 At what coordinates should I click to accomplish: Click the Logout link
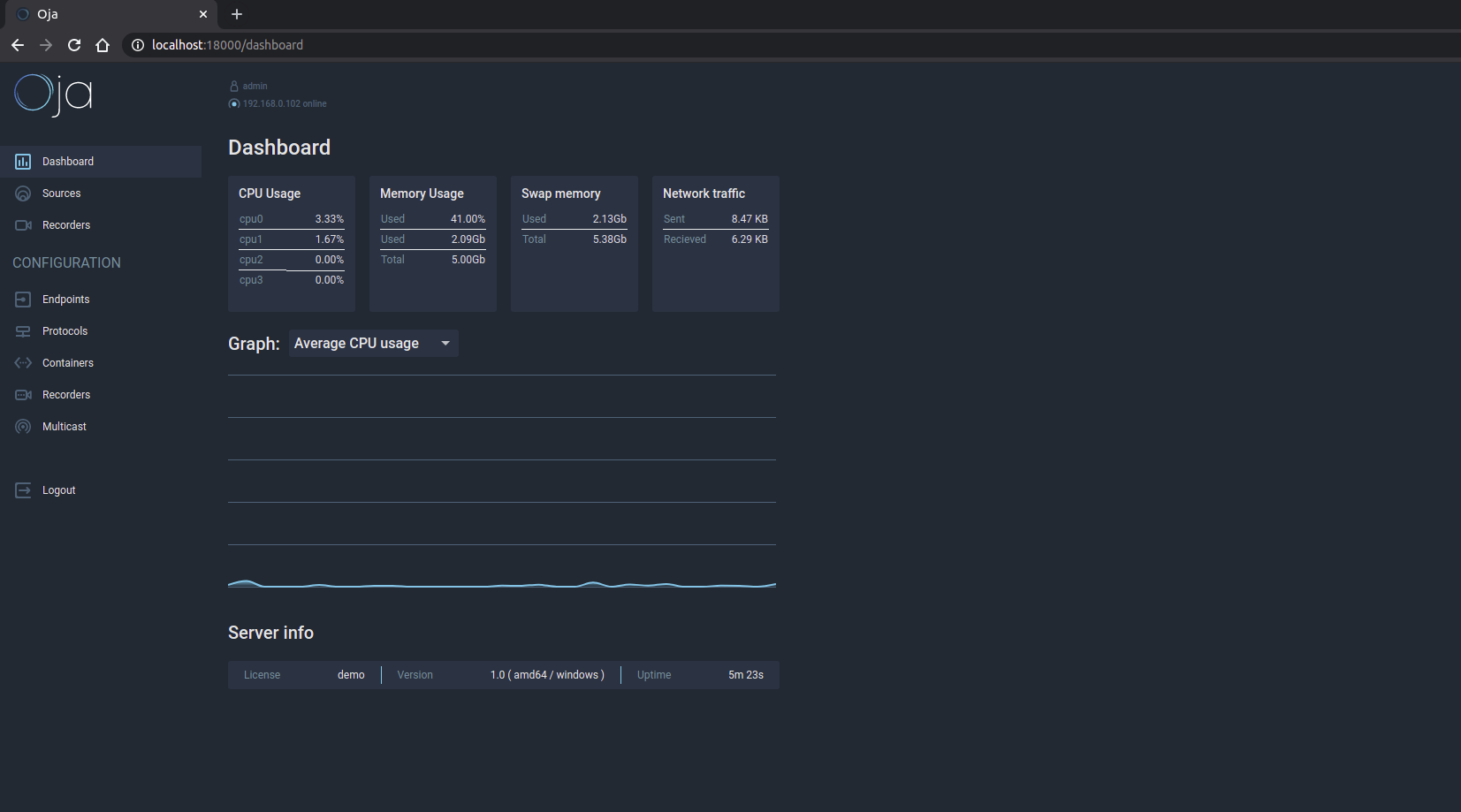coord(101,490)
